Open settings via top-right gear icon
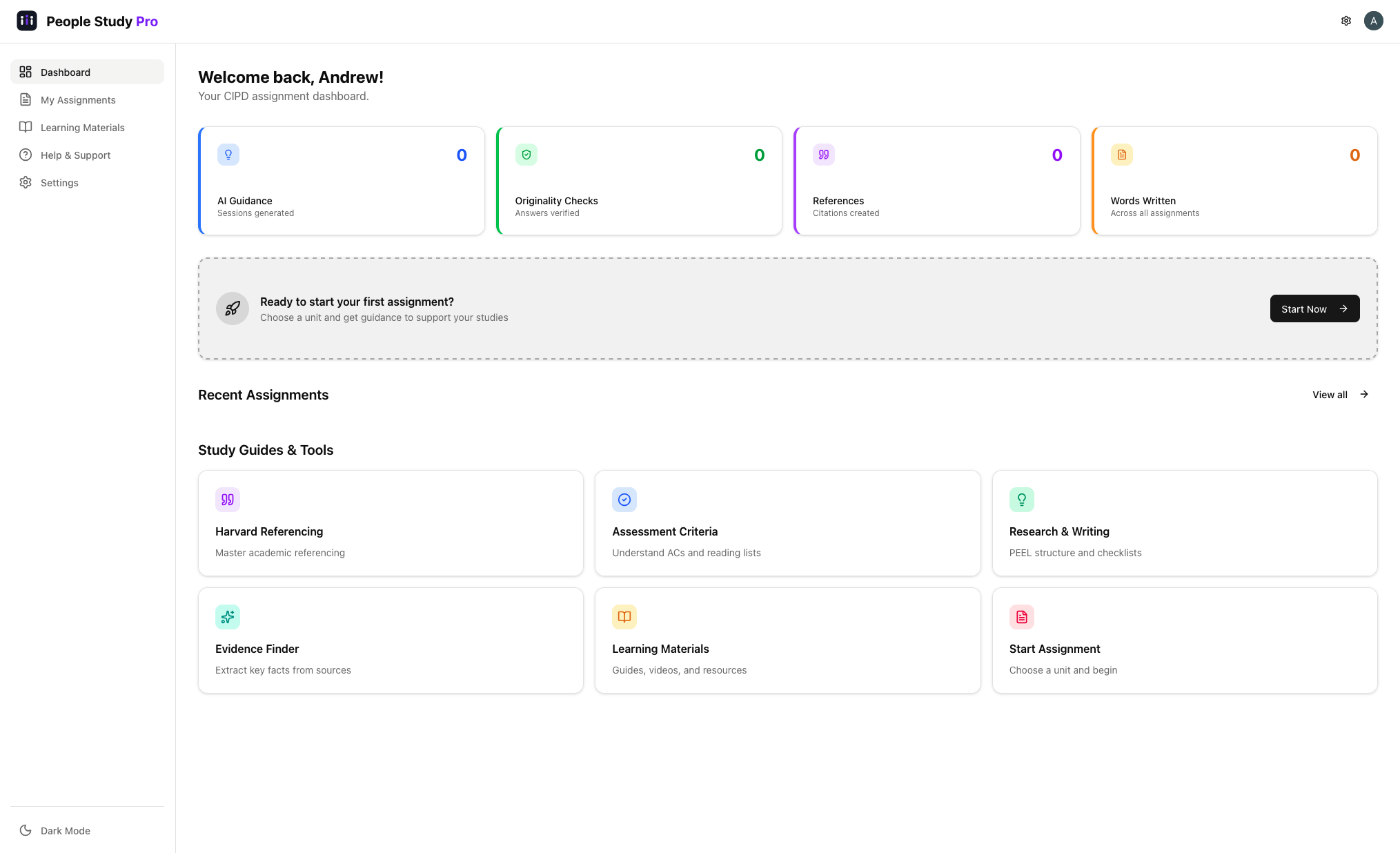Screen dimensions: 1400x853 click(1345, 21)
